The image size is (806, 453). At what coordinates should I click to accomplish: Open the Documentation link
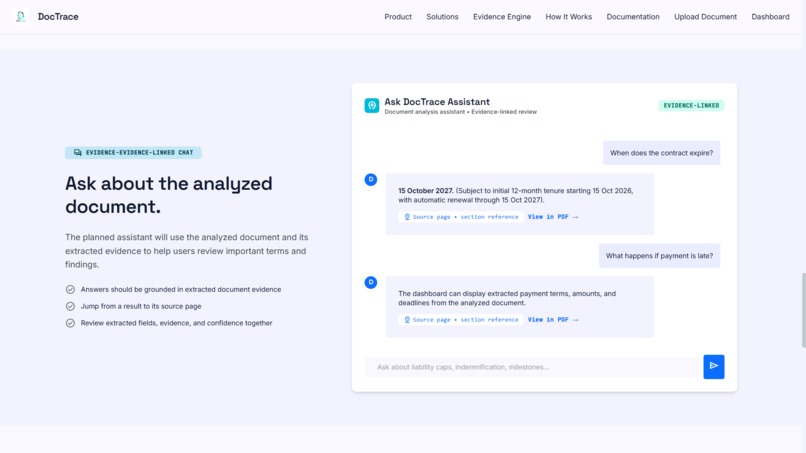pyautogui.click(x=633, y=16)
